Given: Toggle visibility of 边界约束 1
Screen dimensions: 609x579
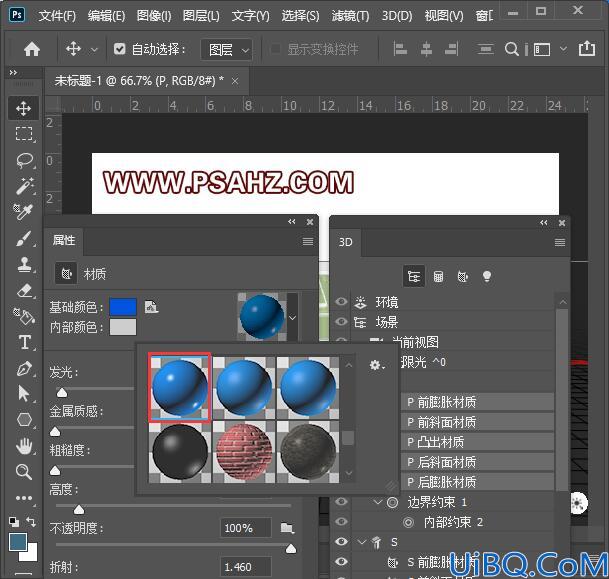Looking at the screenshot, I should tap(341, 501).
